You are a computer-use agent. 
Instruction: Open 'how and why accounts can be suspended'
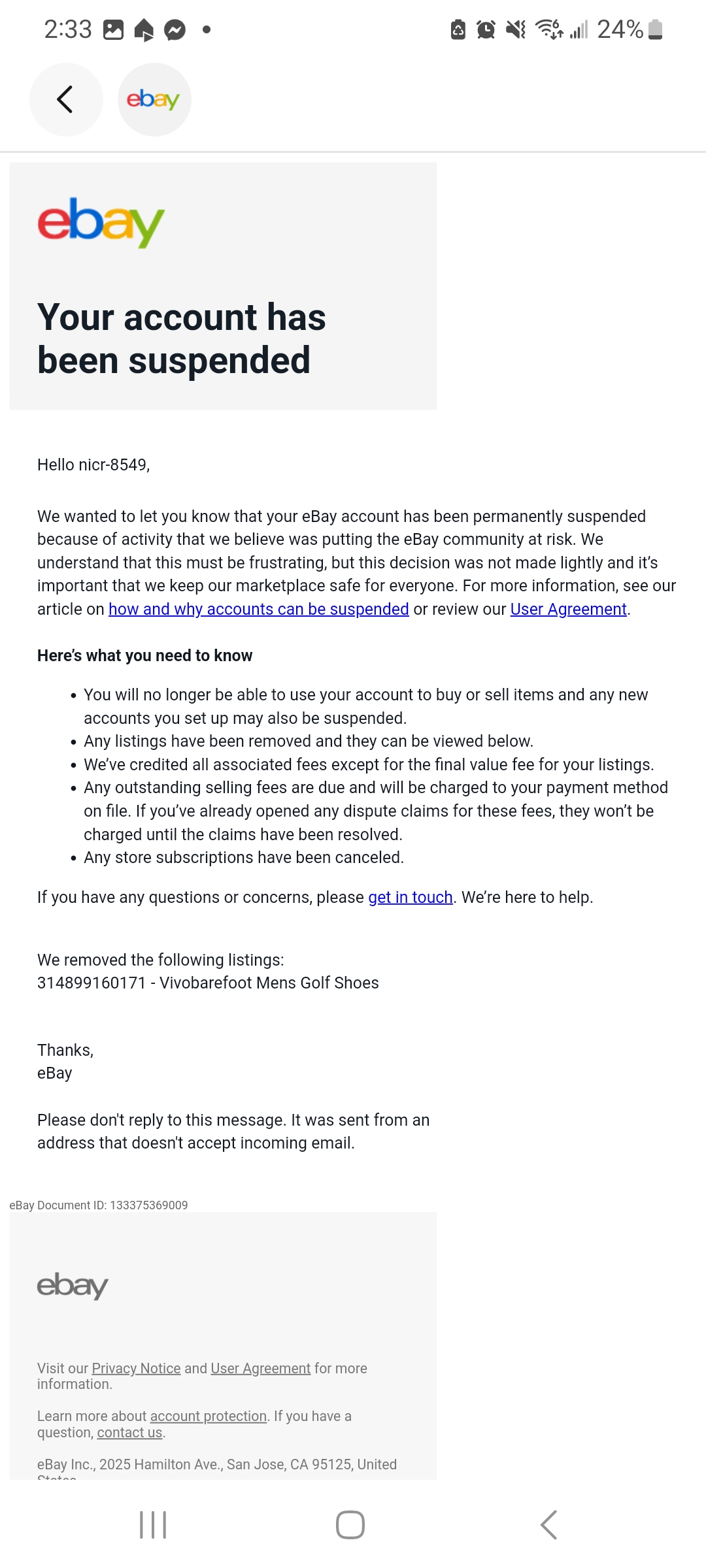coord(257,610)
